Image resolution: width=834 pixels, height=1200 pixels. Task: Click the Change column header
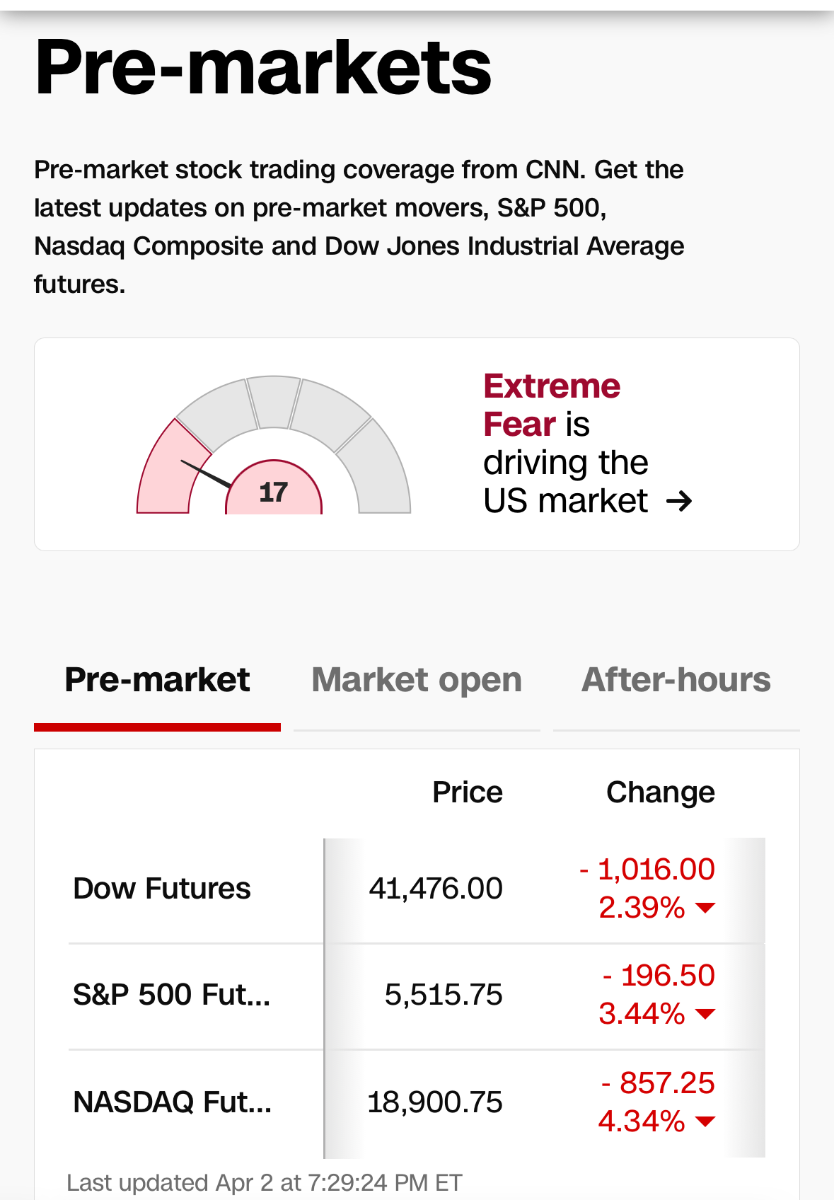(660, 792)
